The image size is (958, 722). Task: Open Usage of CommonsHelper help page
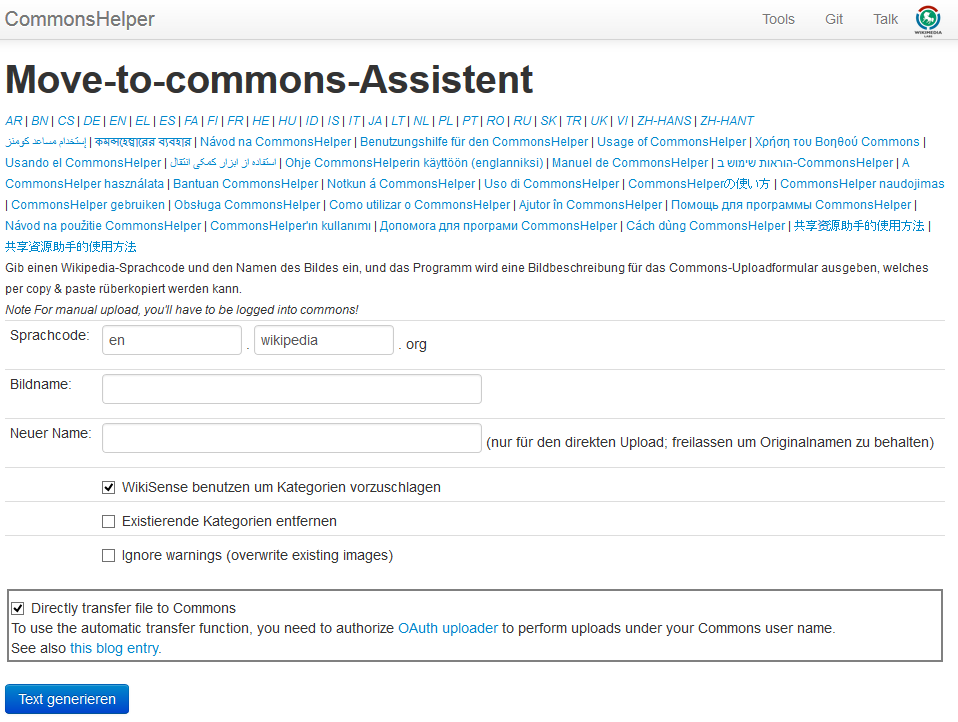tap(671, 142)
